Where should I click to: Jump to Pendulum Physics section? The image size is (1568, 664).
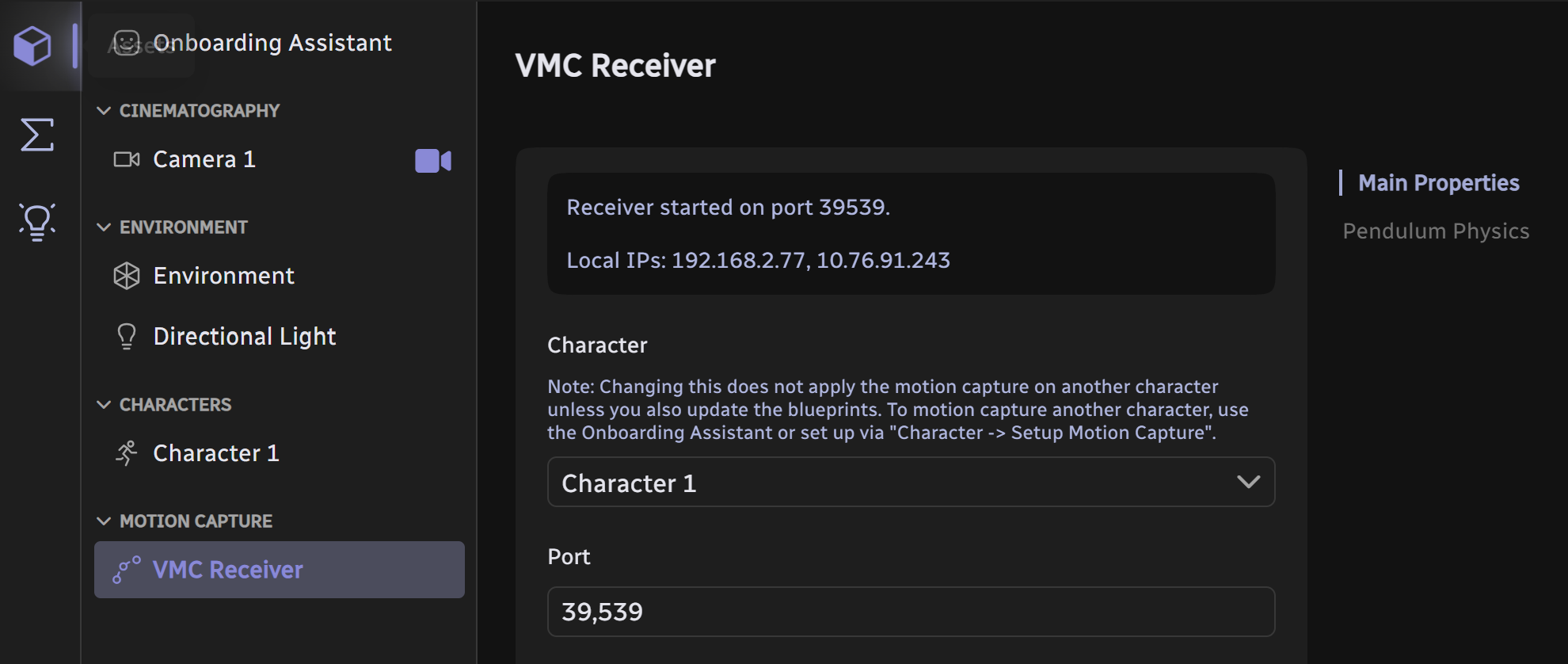coord(1436,231)
